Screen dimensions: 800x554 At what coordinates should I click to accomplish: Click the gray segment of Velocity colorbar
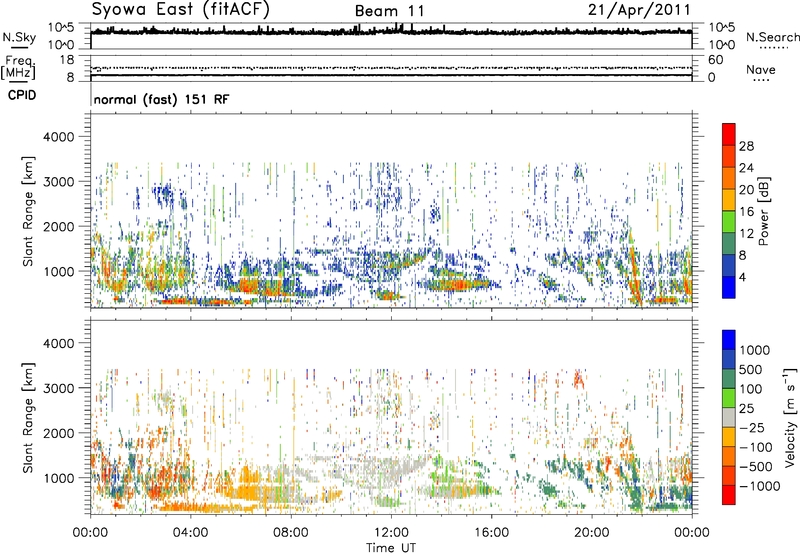coord(729,417)
